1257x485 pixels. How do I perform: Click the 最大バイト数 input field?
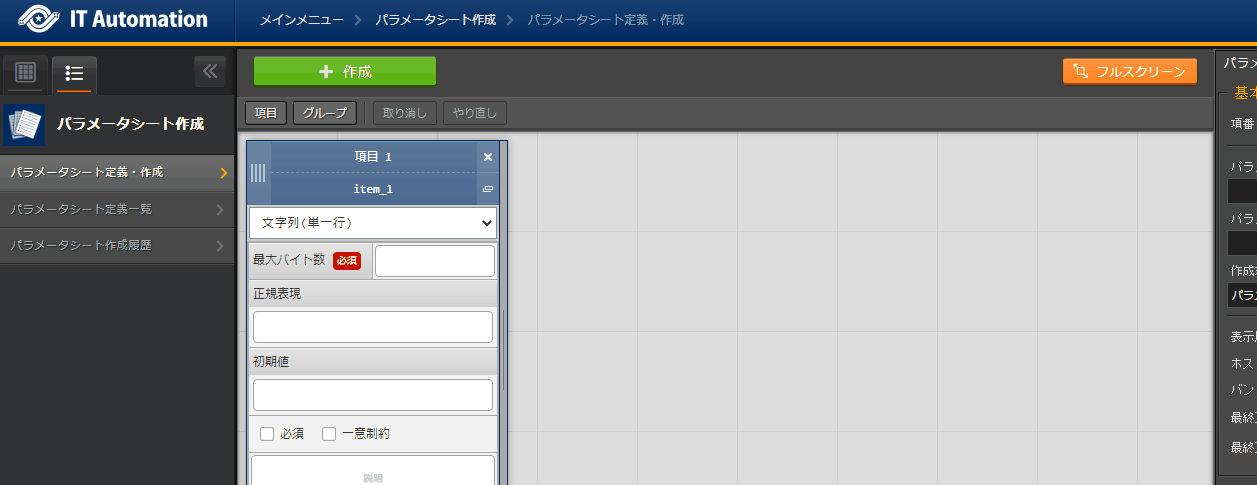pos(434,261)
